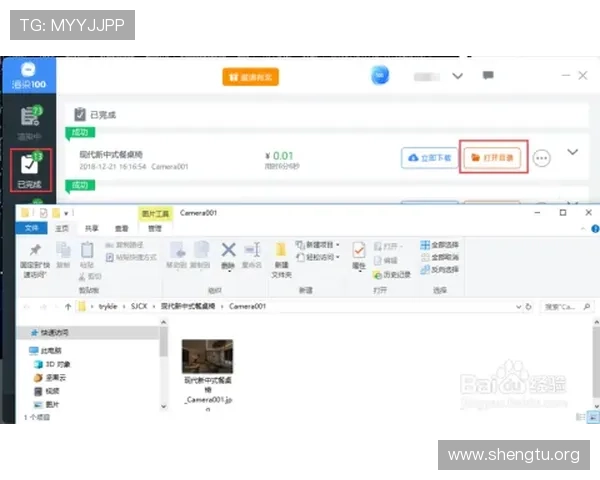Expand the account dropdown chevron beside the avatar

point(458,76)
